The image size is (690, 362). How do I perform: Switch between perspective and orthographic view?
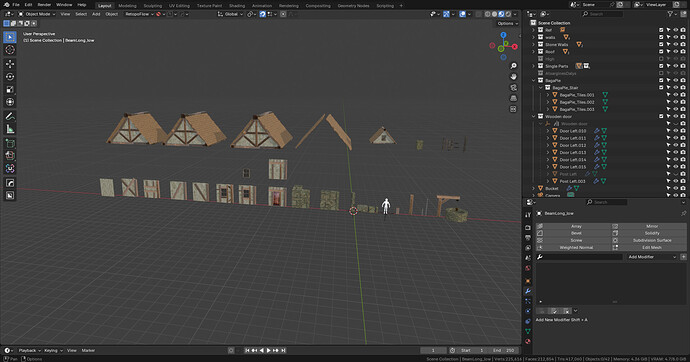click(513, 98)
